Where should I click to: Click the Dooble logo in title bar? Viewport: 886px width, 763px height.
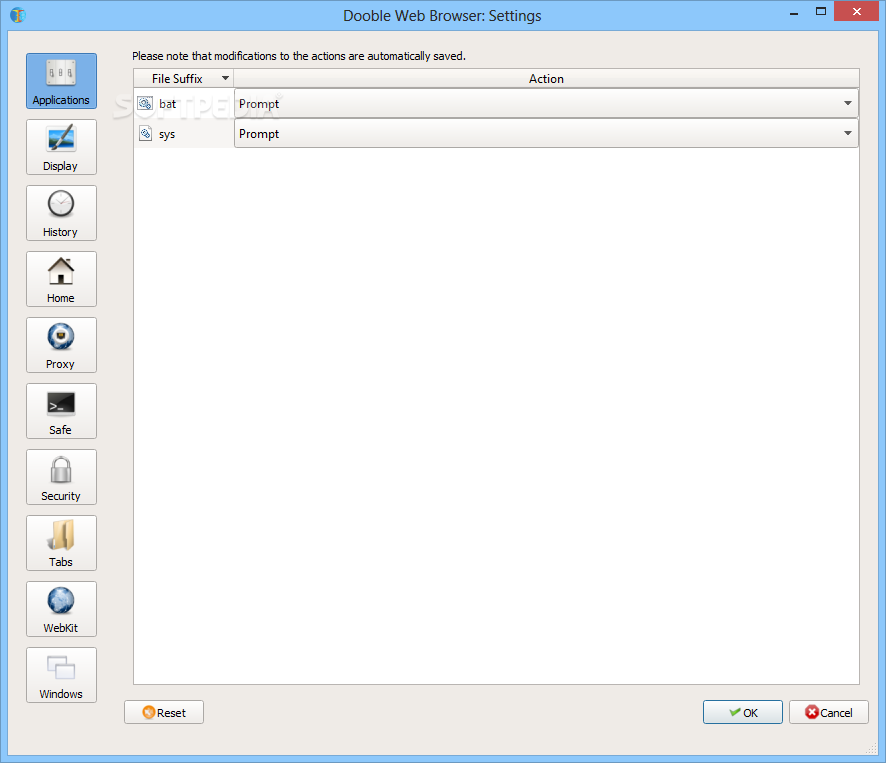click(18, 15)
